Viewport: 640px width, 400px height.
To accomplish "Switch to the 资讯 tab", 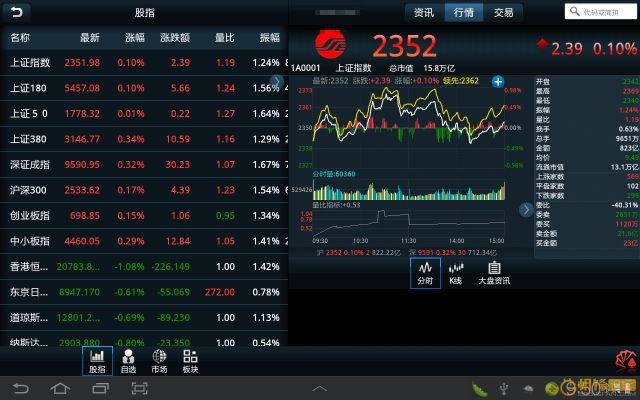I will pos(424,12).
